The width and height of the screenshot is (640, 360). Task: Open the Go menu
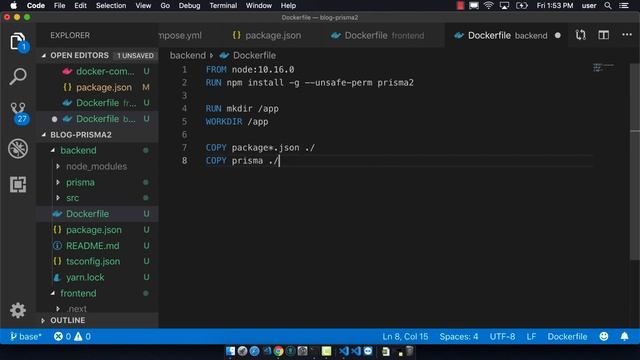pyautogui.click(x=165, y=6)
